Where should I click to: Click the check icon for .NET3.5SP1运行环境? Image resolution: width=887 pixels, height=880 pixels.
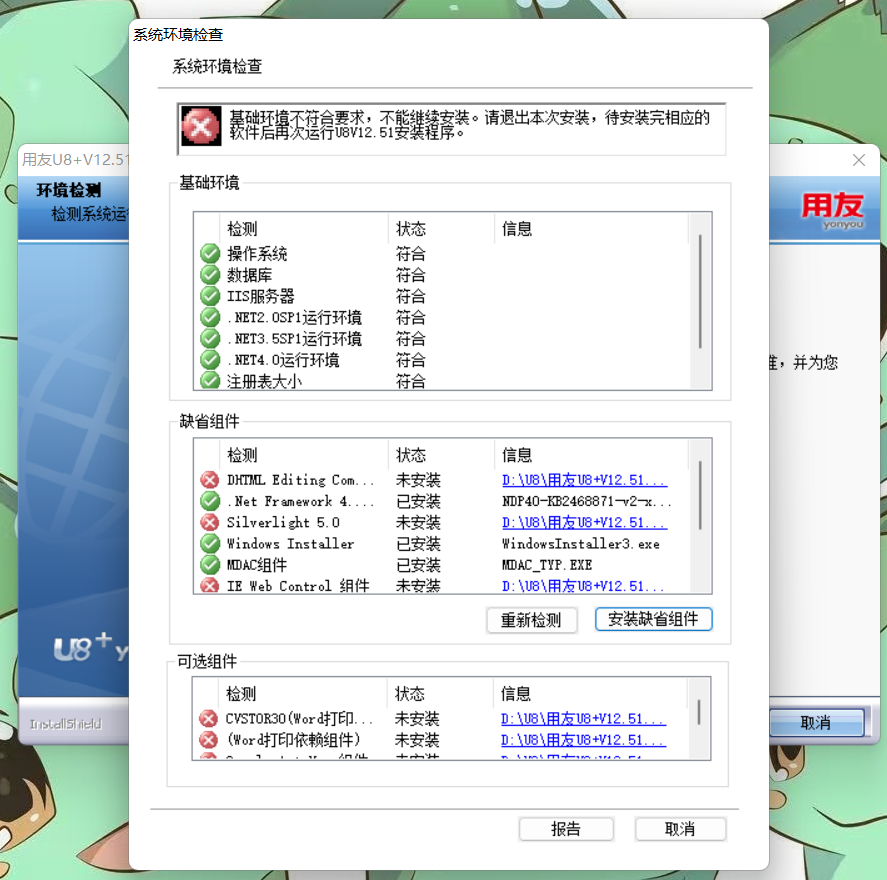pyautogui.click(x=210, y=338)
